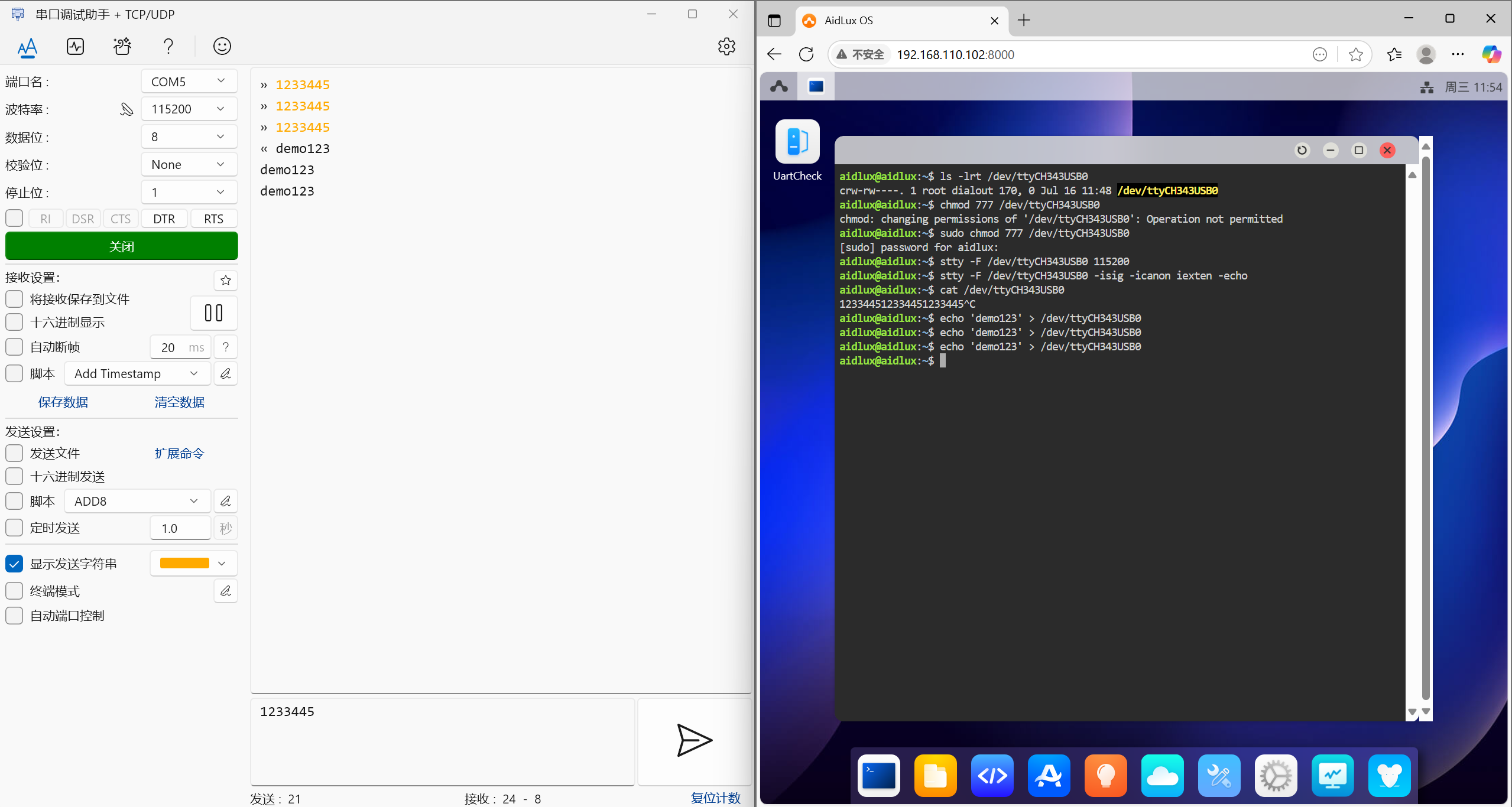Enable 十六进制显示 checkbox
Image resolution: width=1512 pixels, height=807 pixels.
tap(14, 322)
